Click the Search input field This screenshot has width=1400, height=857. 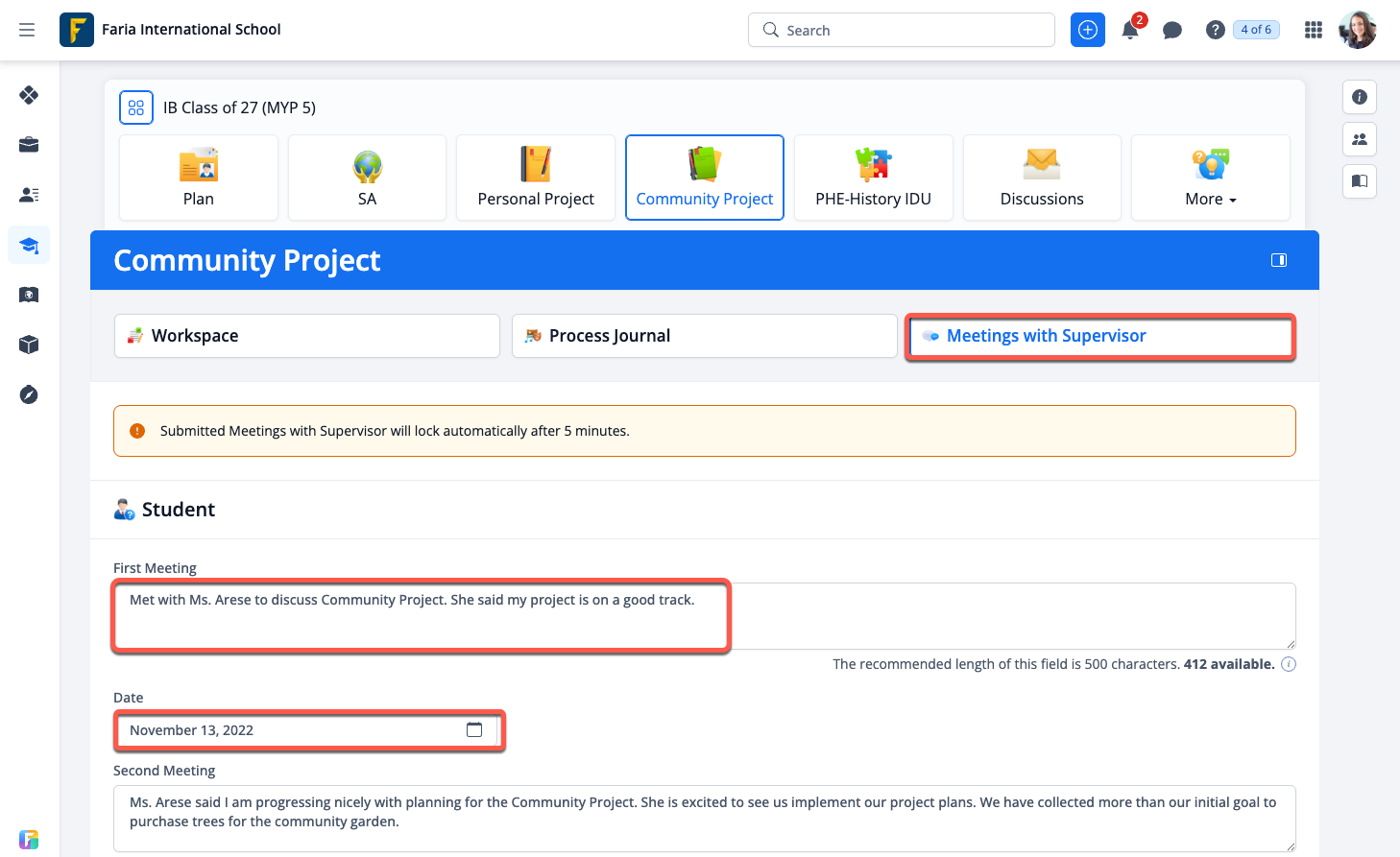[x=901, y=30]
